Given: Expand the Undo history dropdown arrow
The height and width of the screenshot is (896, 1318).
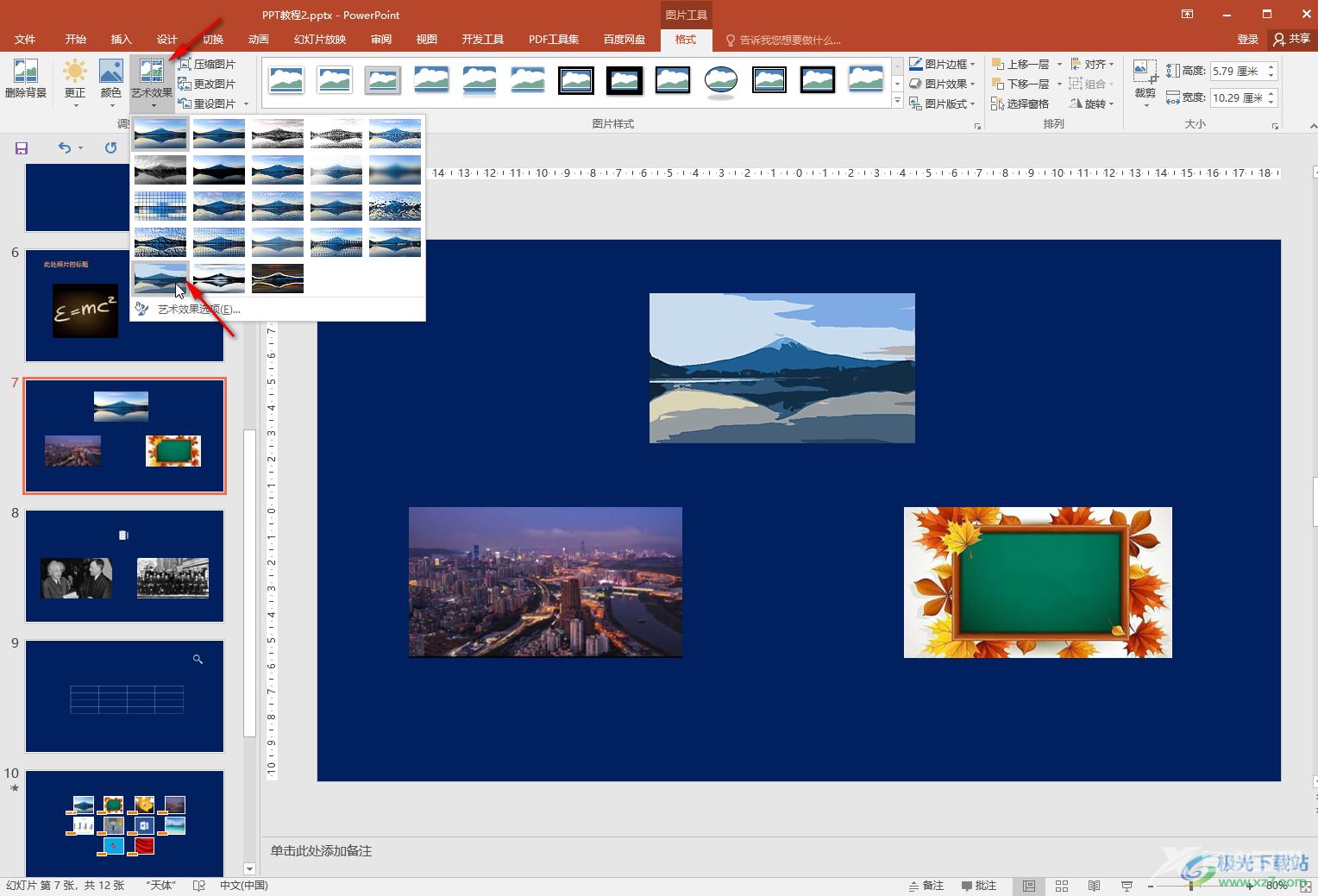Looking at the screenshot, I should [81, 147].
